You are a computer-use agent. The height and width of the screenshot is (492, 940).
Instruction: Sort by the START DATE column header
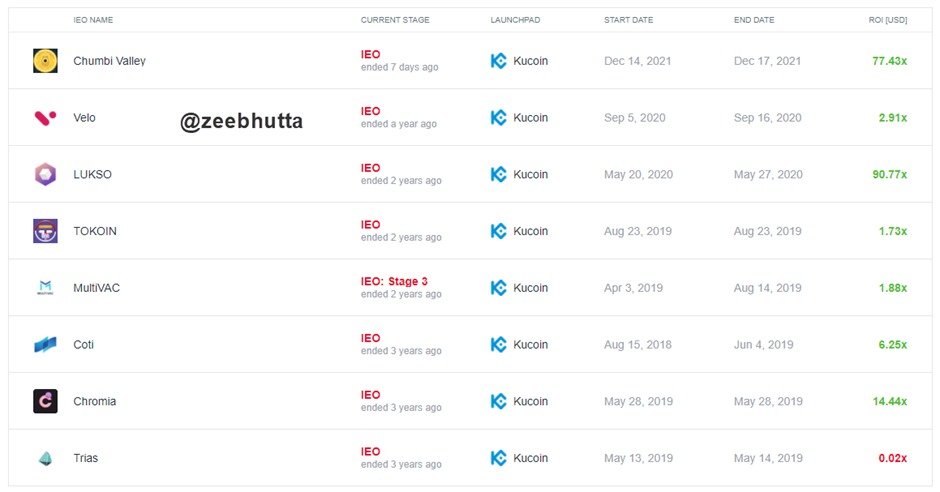(628, 20)
